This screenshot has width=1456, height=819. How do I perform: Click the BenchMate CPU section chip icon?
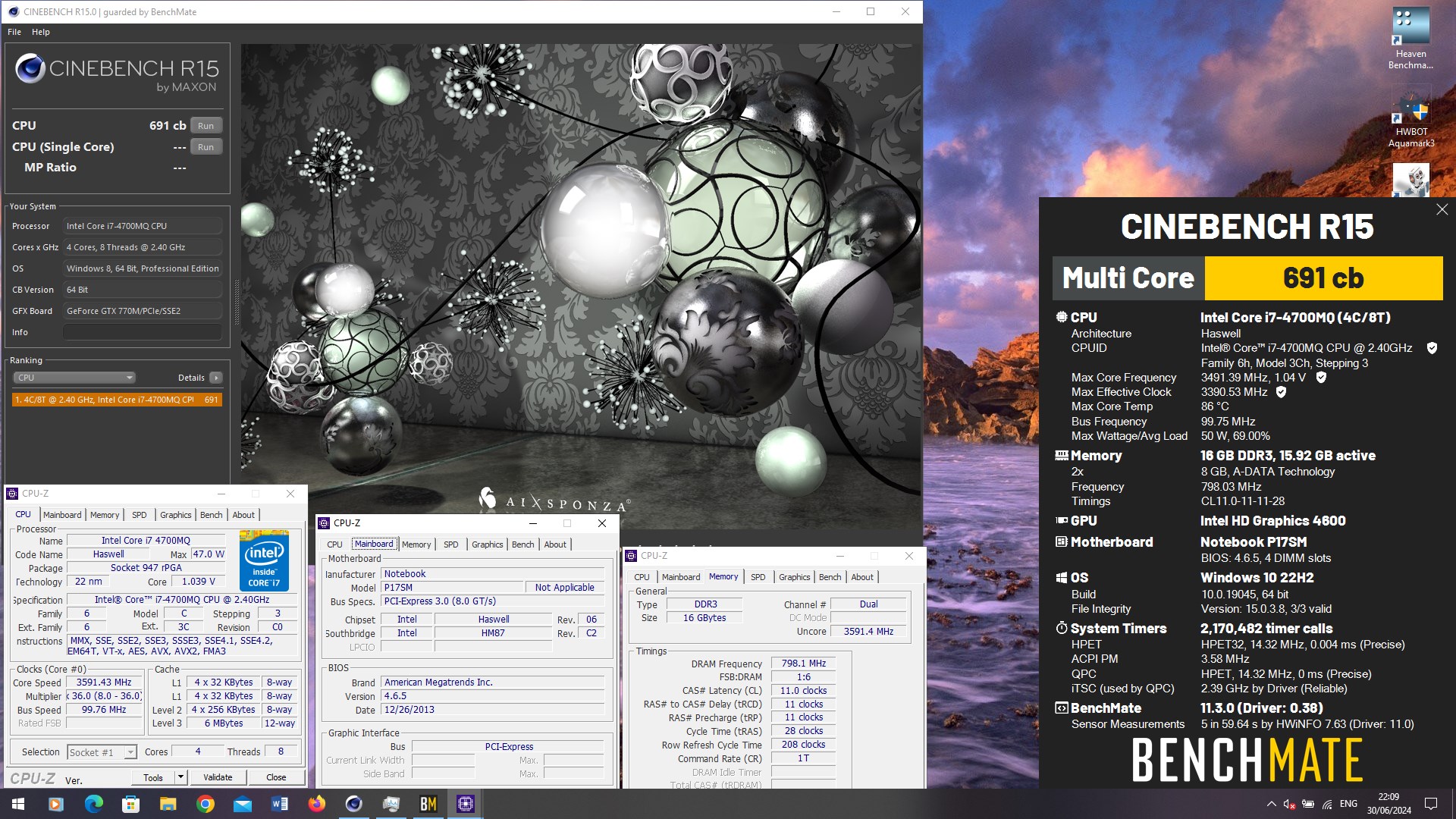pyautogui.click(x=1062, y=317)
